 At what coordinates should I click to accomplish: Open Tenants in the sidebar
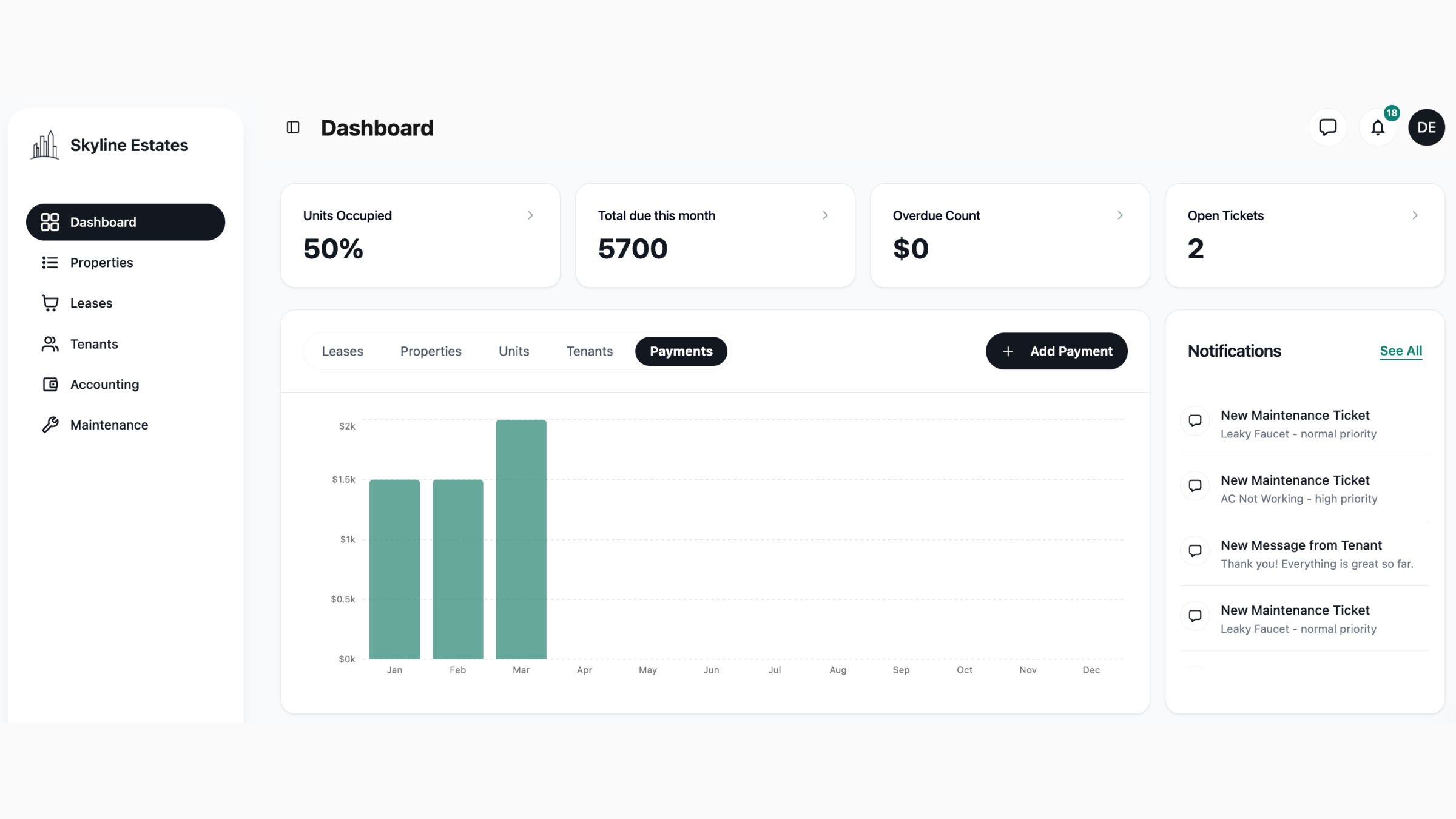pos(94,344)
